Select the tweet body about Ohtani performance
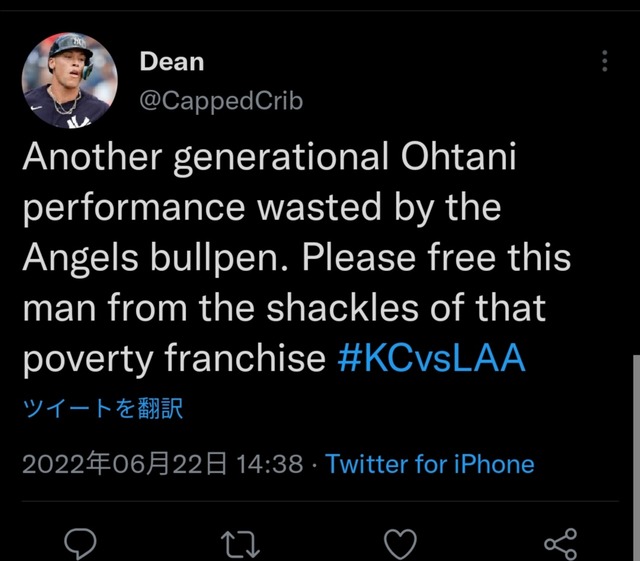This screenshot has height=561, width=640. (x=297, y=258)
